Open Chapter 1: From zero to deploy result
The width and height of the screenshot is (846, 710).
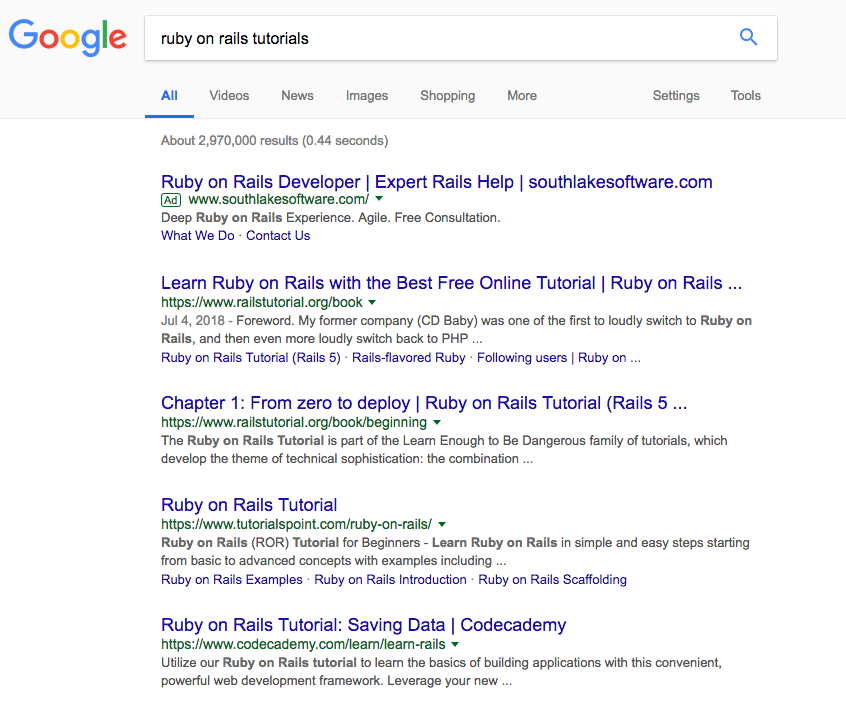pyautogui.click(x=424, y=403)
